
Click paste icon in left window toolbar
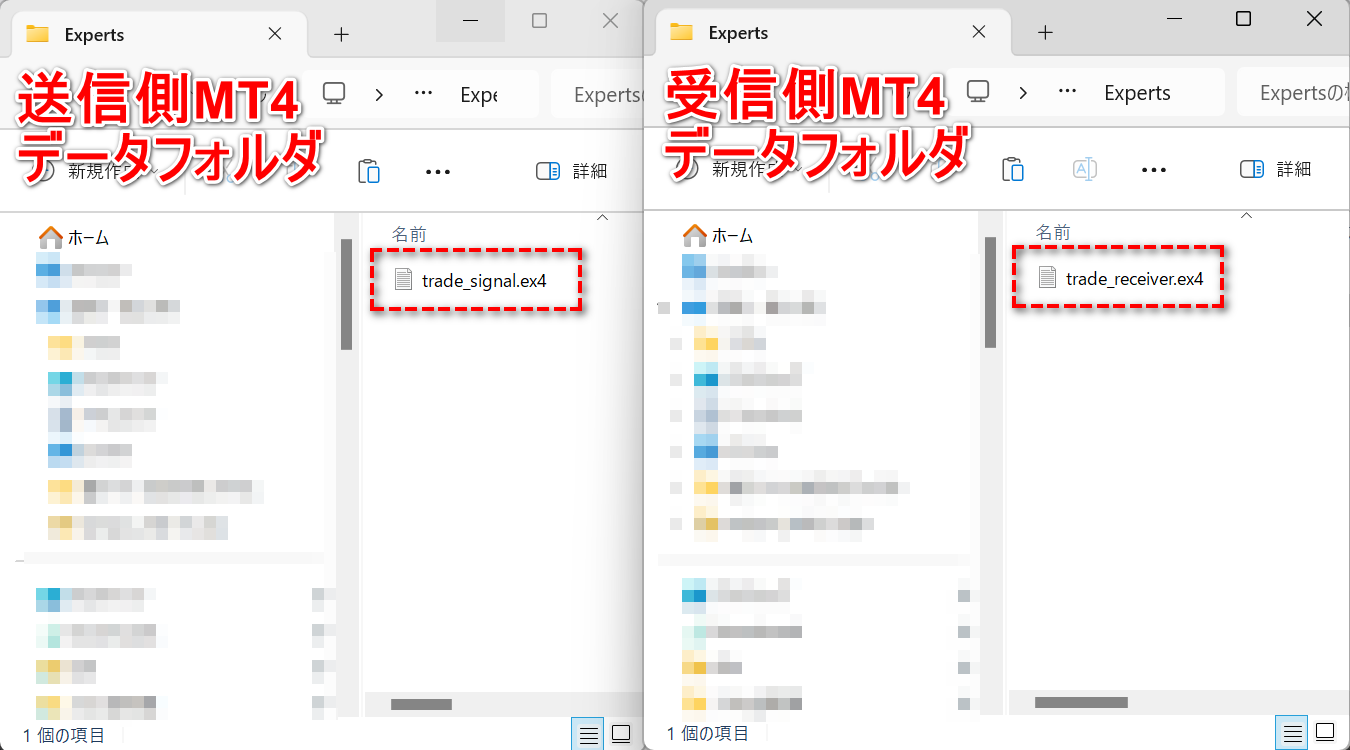(369, 171)
